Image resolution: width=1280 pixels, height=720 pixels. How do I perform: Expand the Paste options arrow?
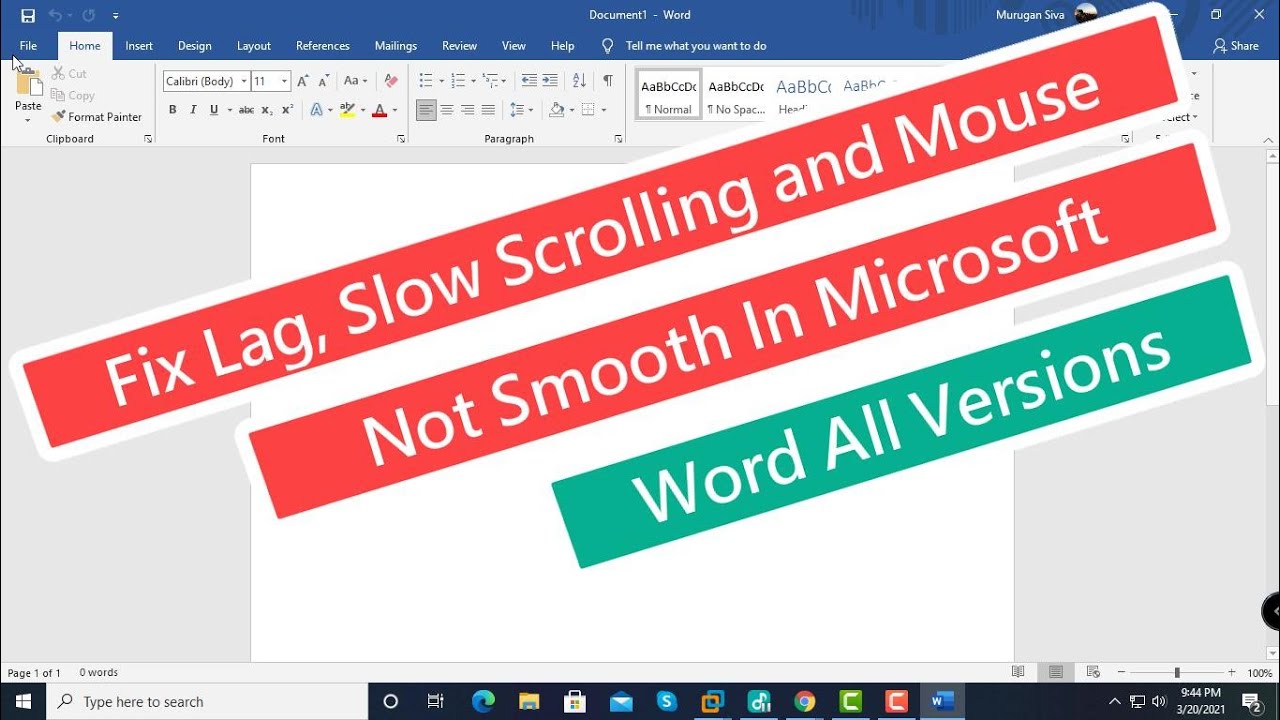pos(28,119)
